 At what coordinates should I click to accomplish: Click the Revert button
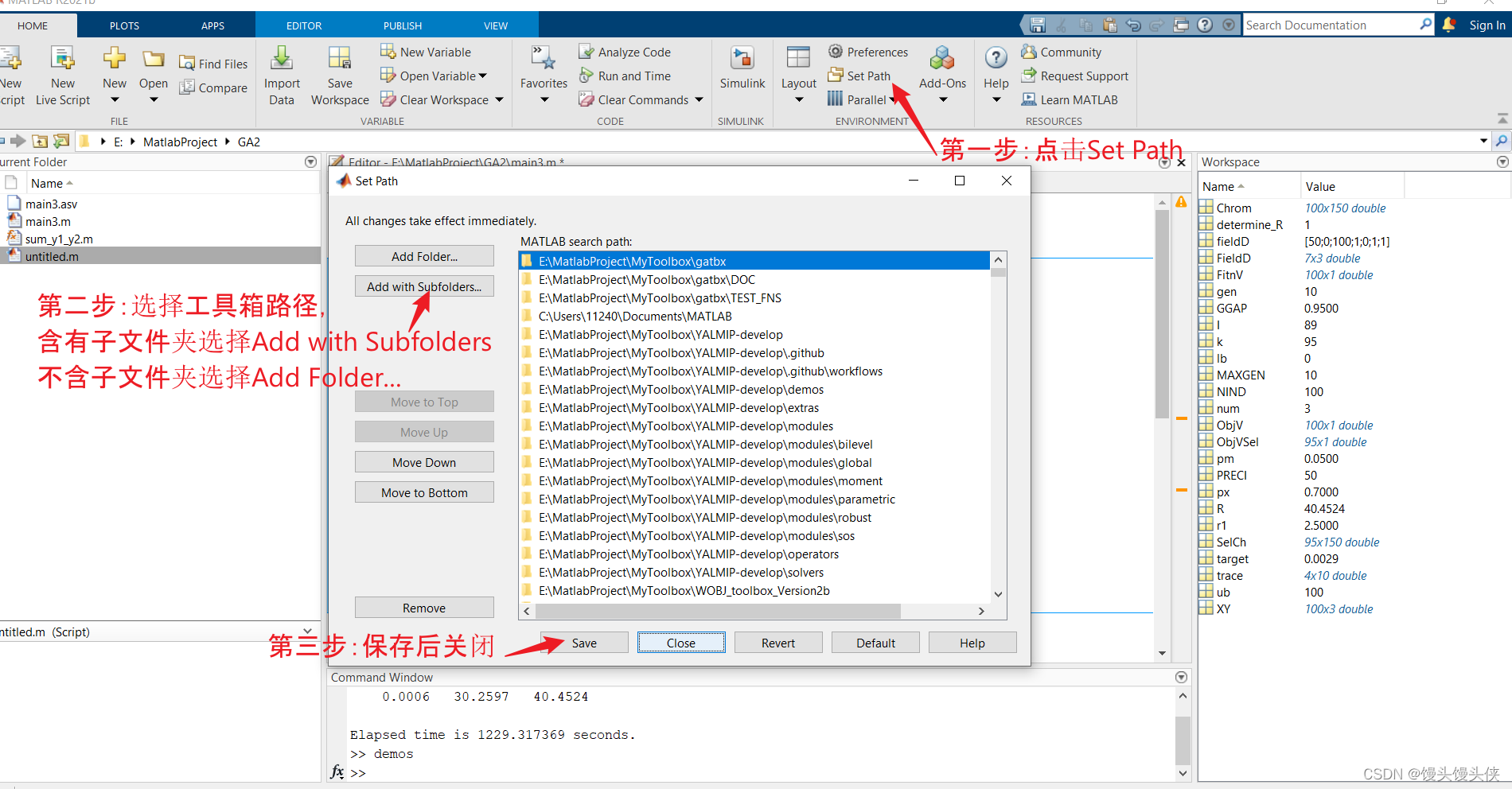coord(778,643)
